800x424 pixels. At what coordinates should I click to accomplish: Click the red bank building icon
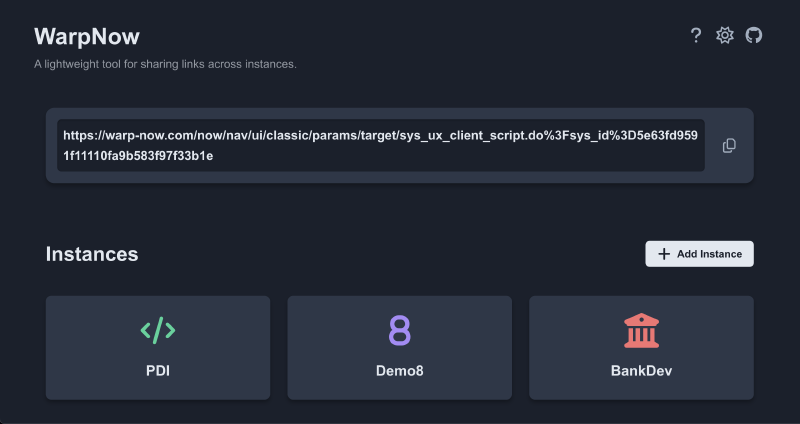(641, 329)
